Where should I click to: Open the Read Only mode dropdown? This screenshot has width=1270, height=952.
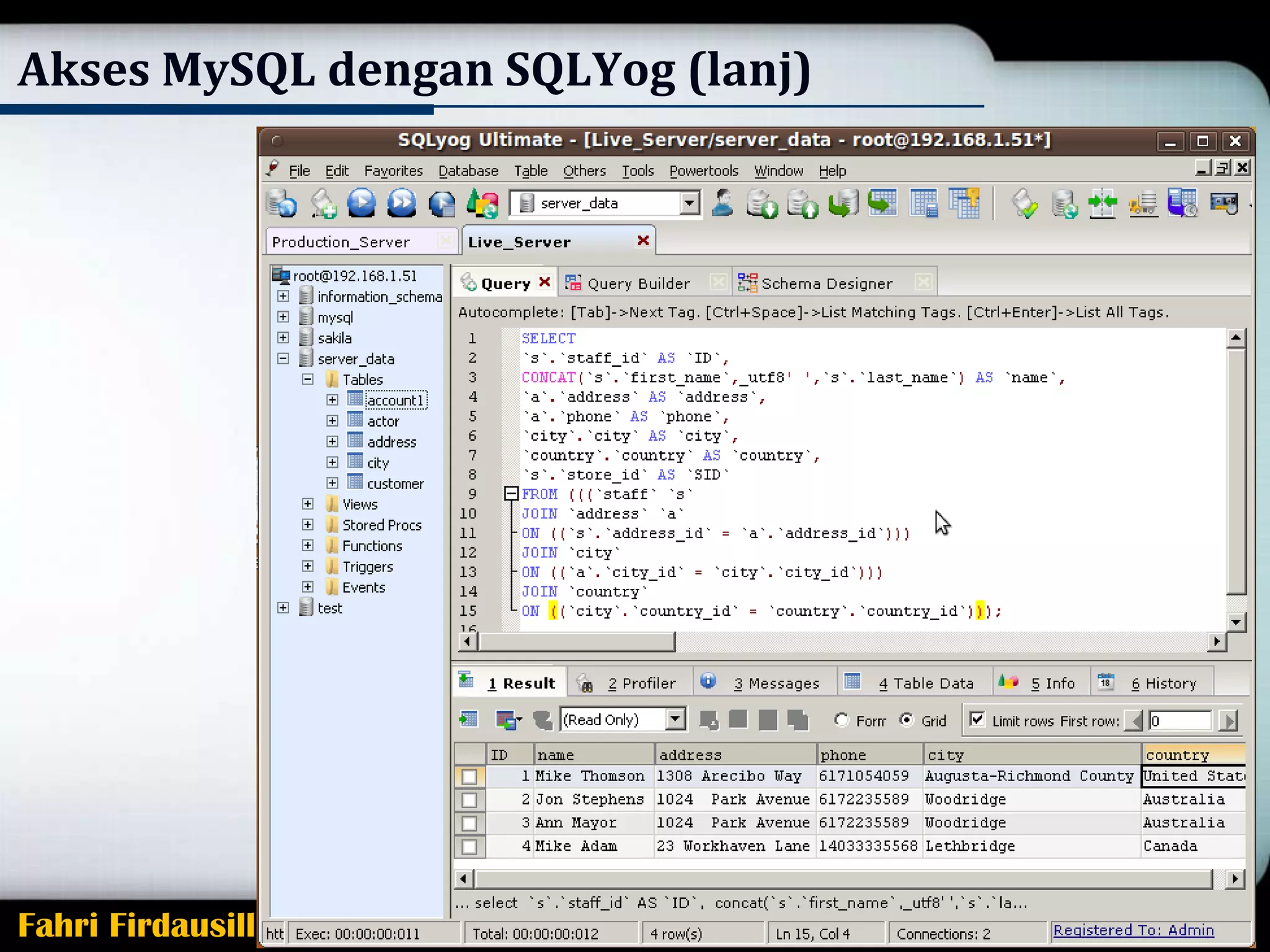675,719
